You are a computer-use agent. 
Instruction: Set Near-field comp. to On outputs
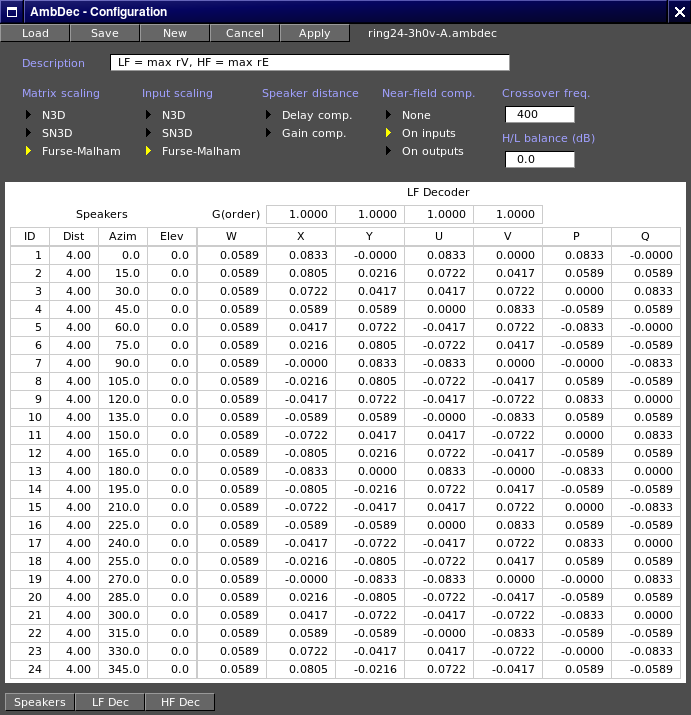[424, 151]
